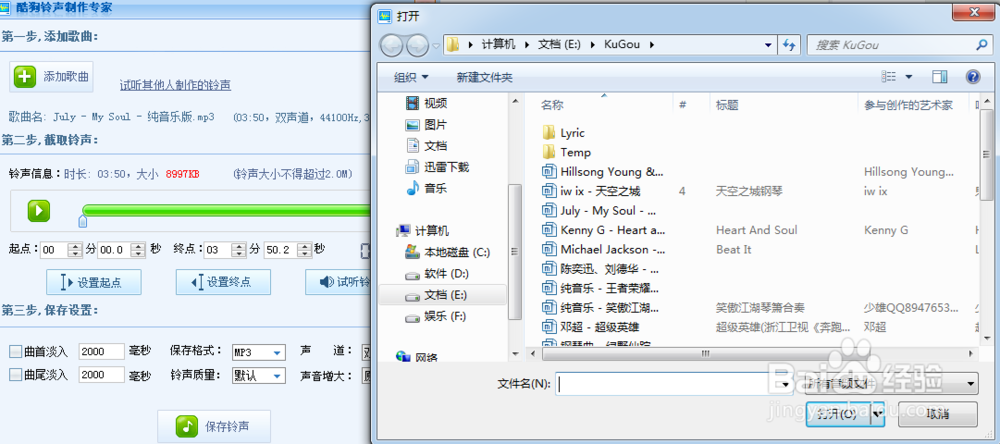
Task: Click the 曲尾淡入 milliseconds field
Action: pyautogui.click(x=101, y=375)
